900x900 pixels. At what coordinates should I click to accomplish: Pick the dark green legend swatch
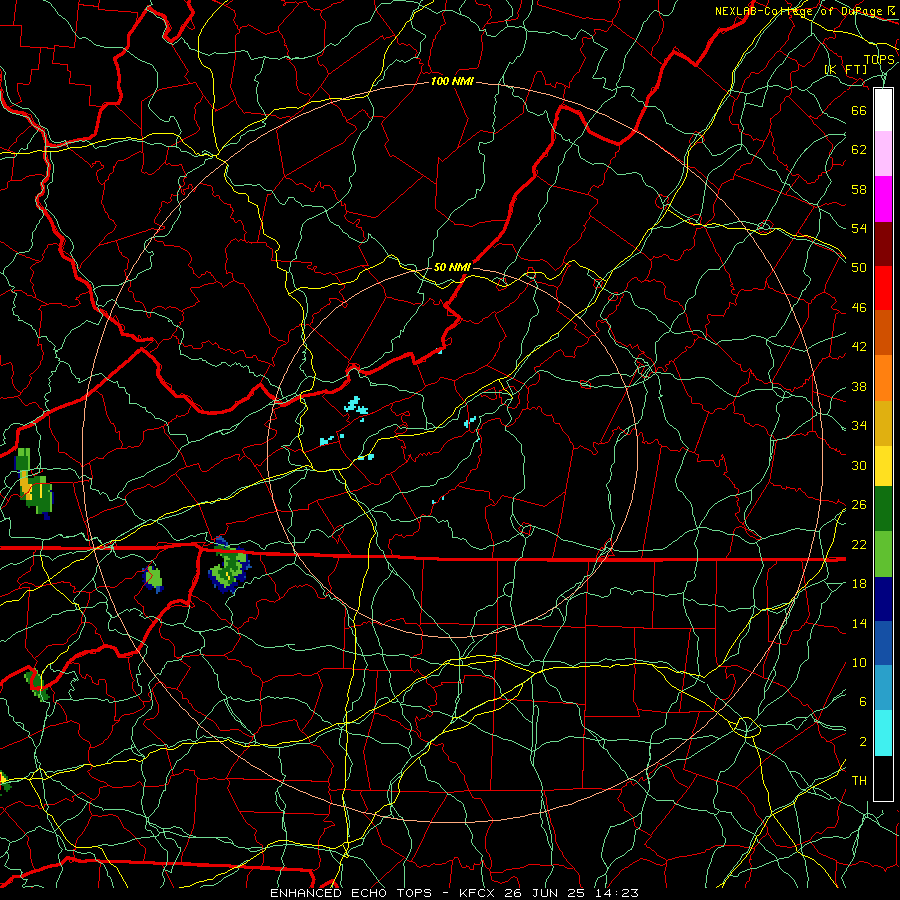coord(883,509)
